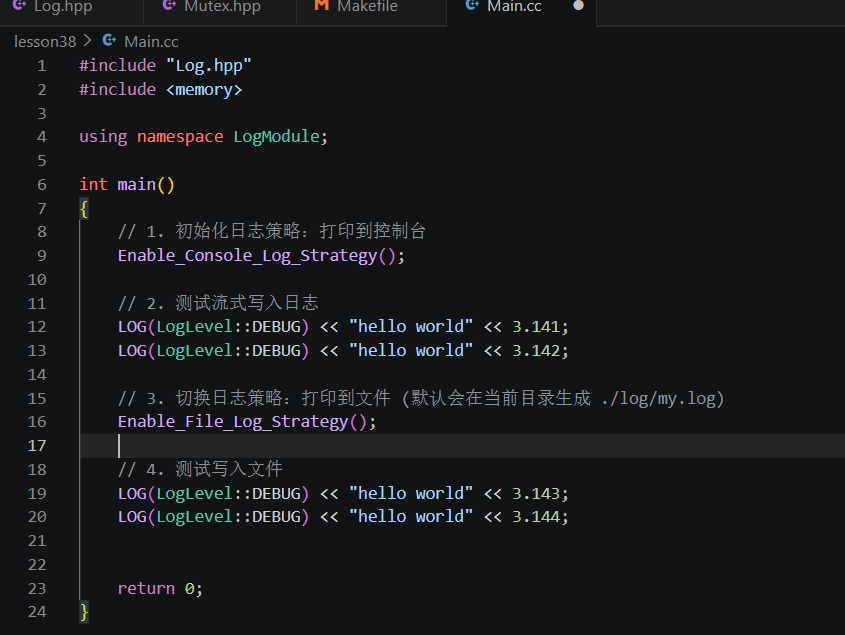Click the C++ icon on Mutex.hpp tab

pyautogui.click(x=169, y=5)
